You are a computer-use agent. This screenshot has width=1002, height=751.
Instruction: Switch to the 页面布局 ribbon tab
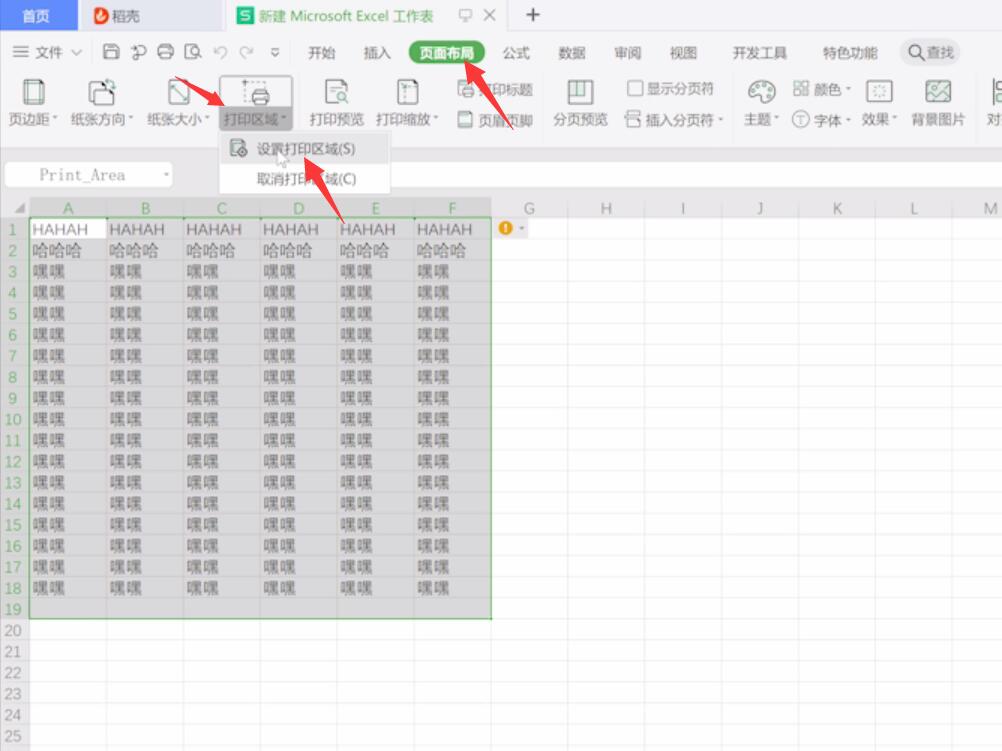447,52
